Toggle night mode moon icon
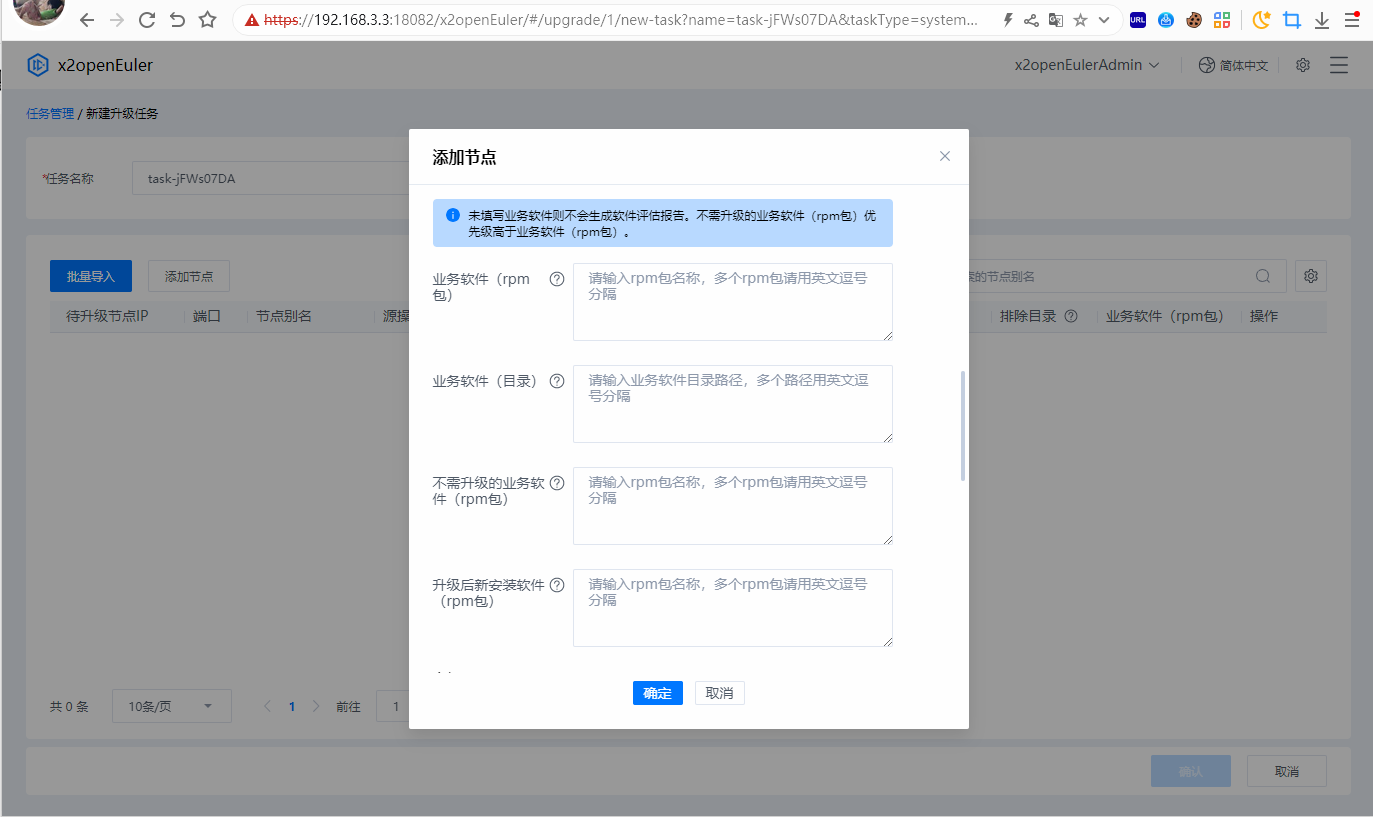 click(1261, 19)
